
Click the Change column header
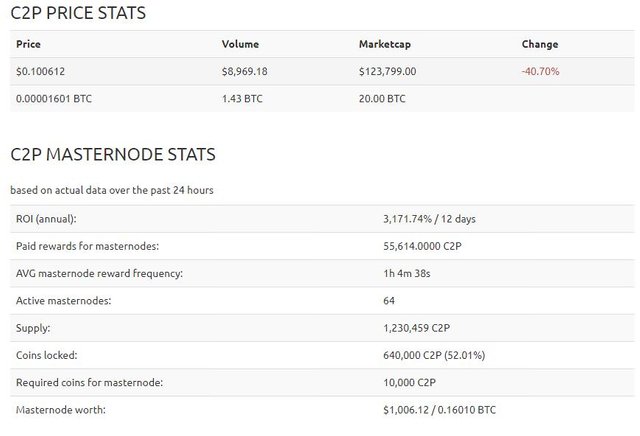pos(540,44)
